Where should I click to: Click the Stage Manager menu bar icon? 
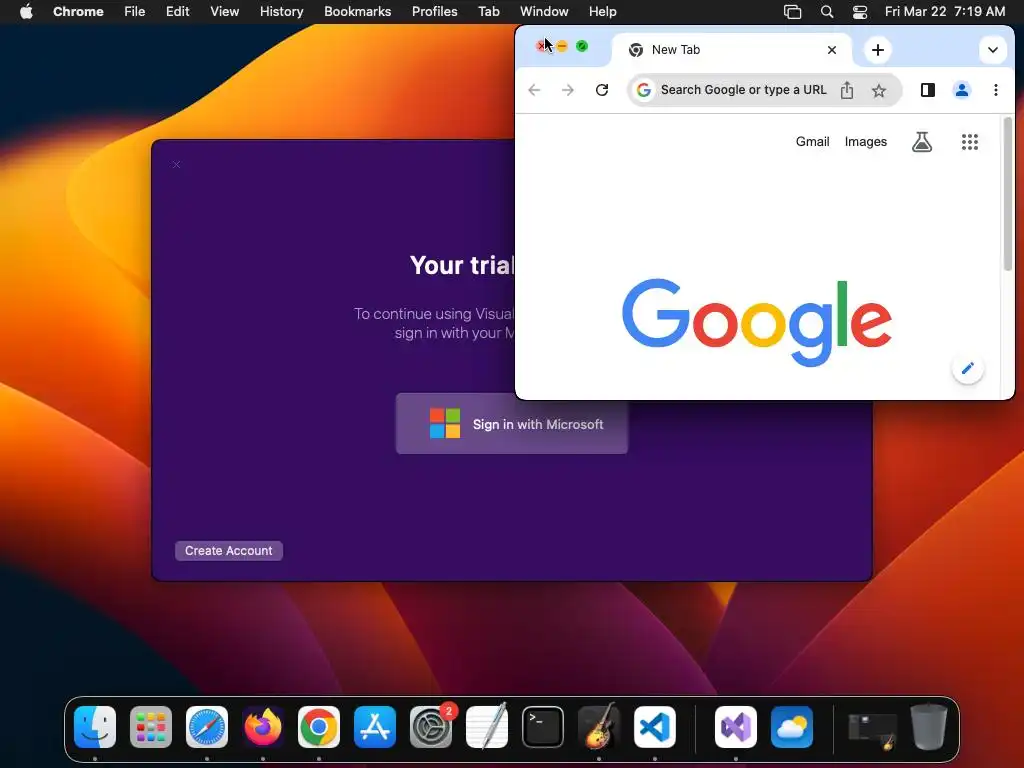pyautogui.click(x=792, y=11)
